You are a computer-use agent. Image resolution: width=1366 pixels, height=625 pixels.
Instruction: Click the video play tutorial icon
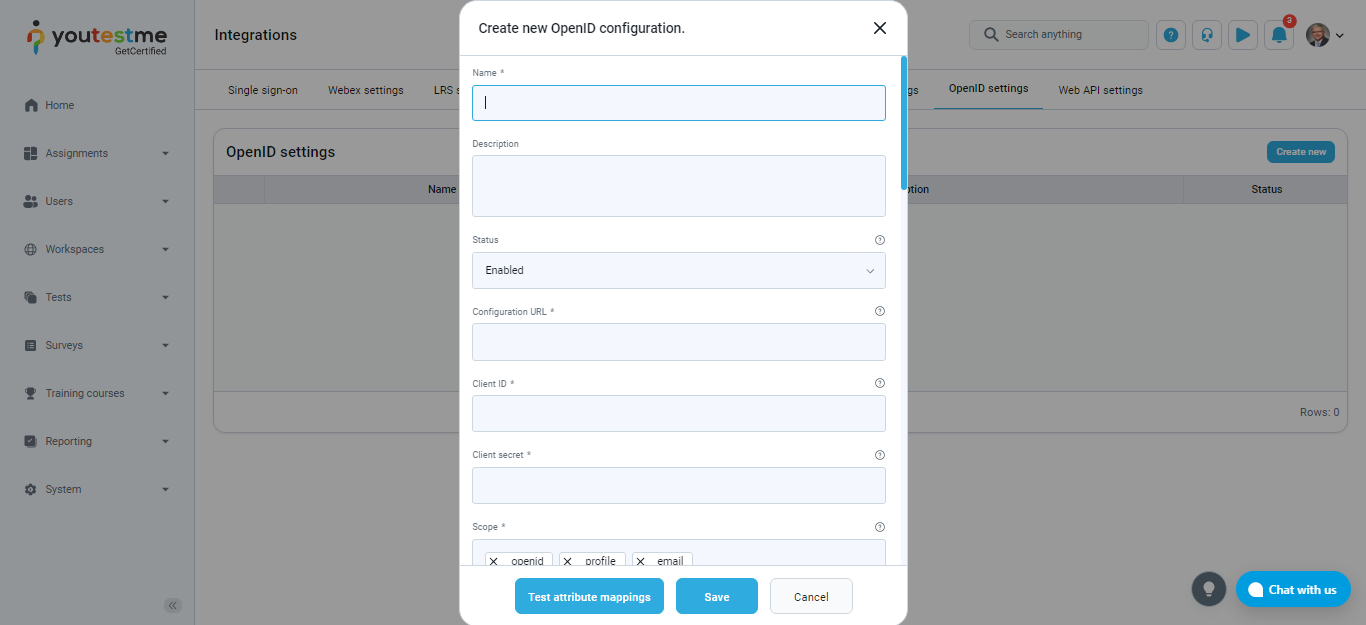tap(1242, 35)
